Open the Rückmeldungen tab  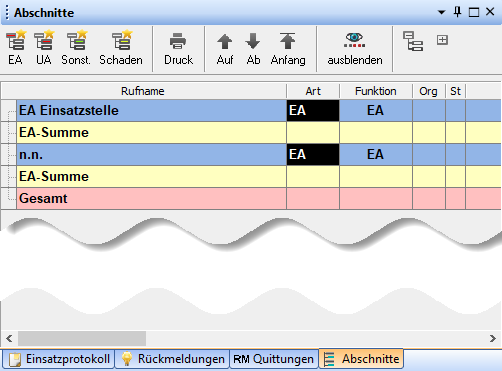pos(172,359)
